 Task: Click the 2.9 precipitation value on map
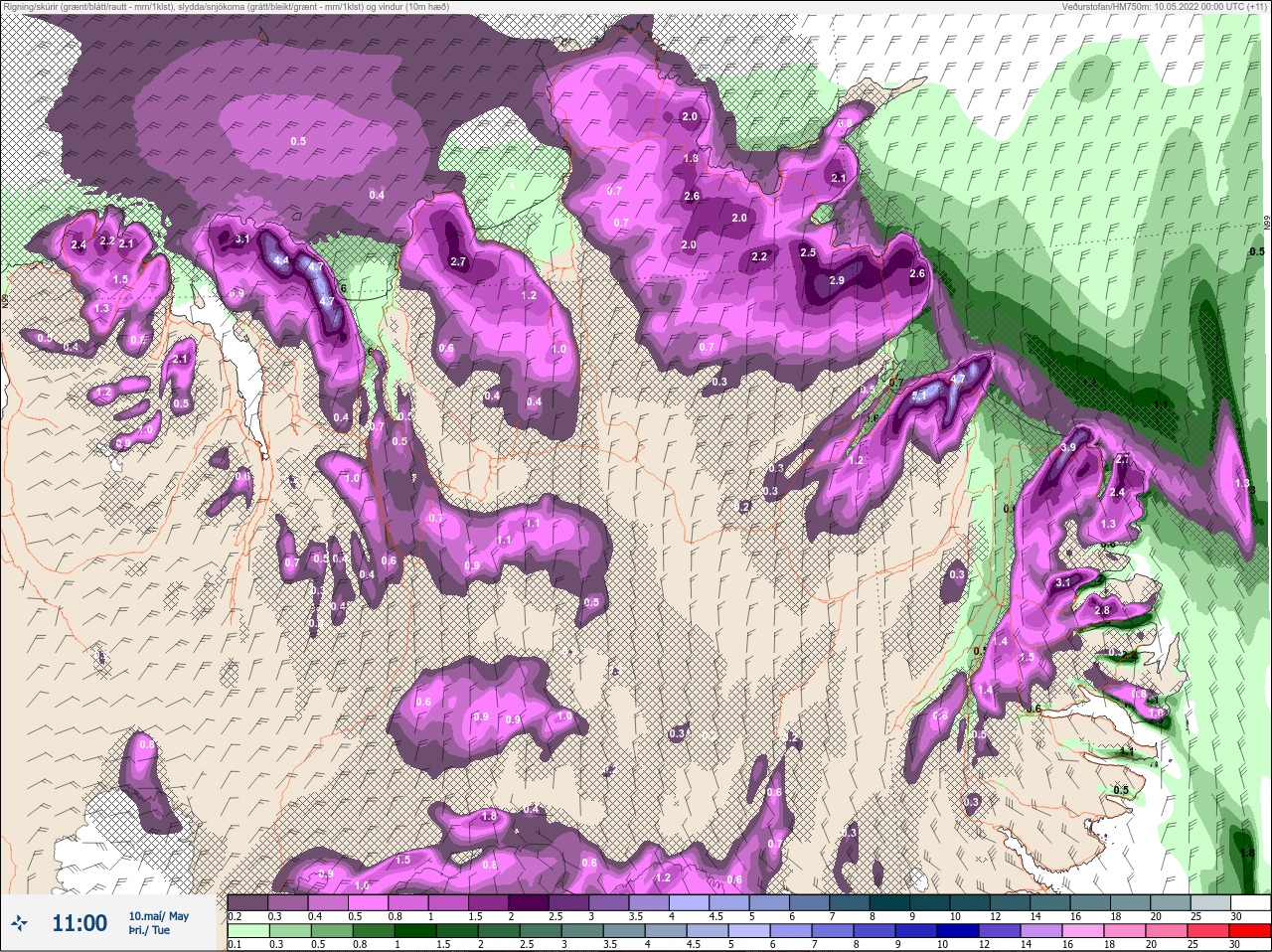837,281
